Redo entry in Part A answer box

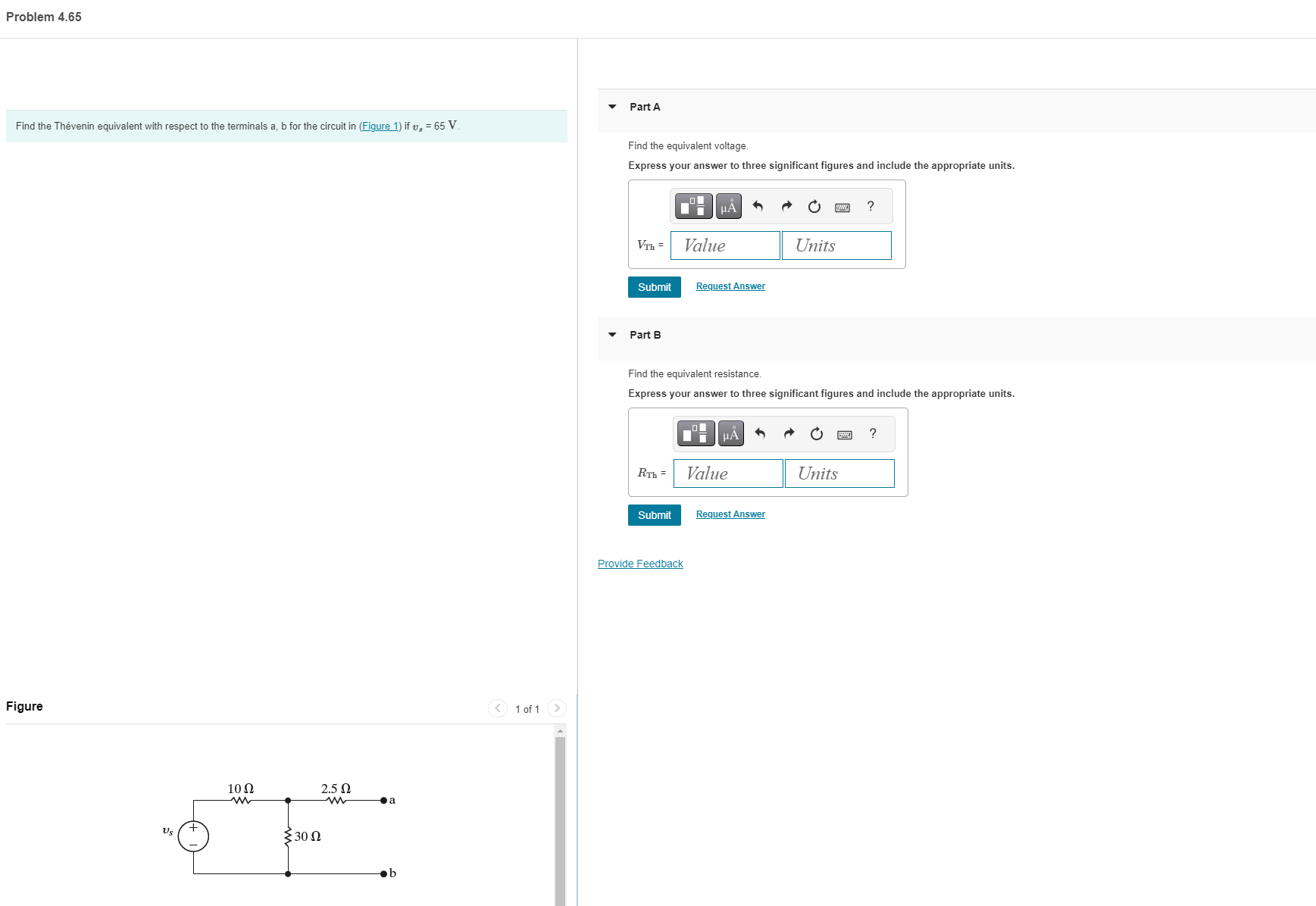click(786, 206)
